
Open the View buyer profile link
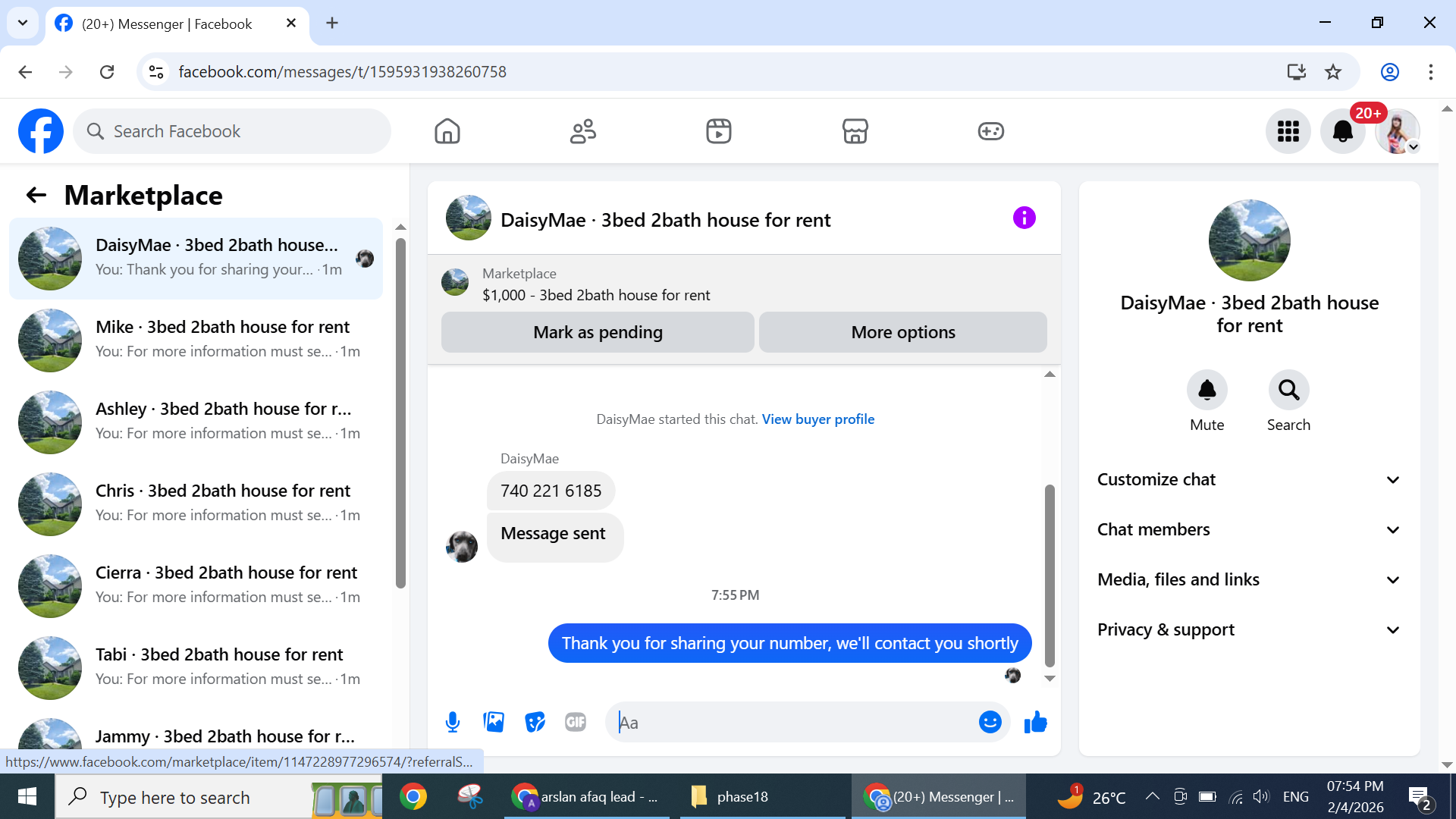click(817, 419)
